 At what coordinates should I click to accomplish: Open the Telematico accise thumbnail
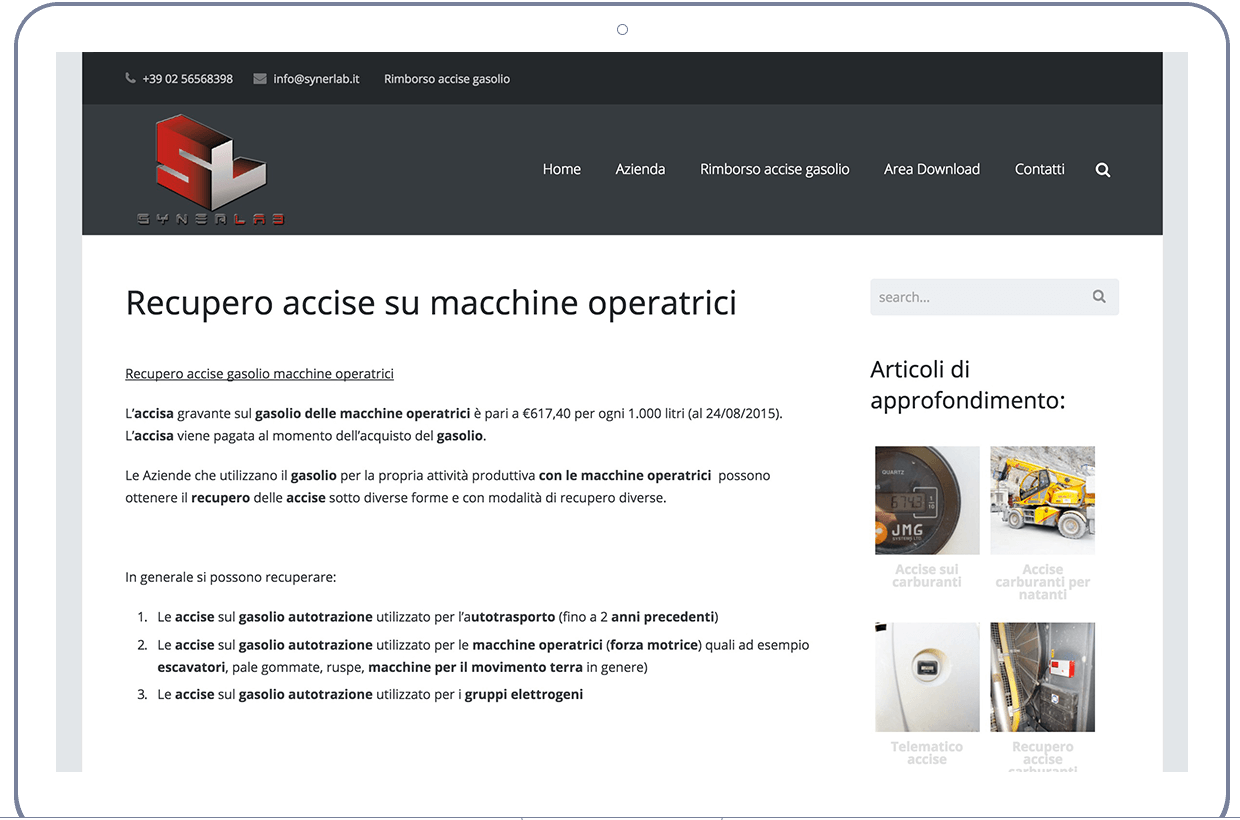point(927,677)
